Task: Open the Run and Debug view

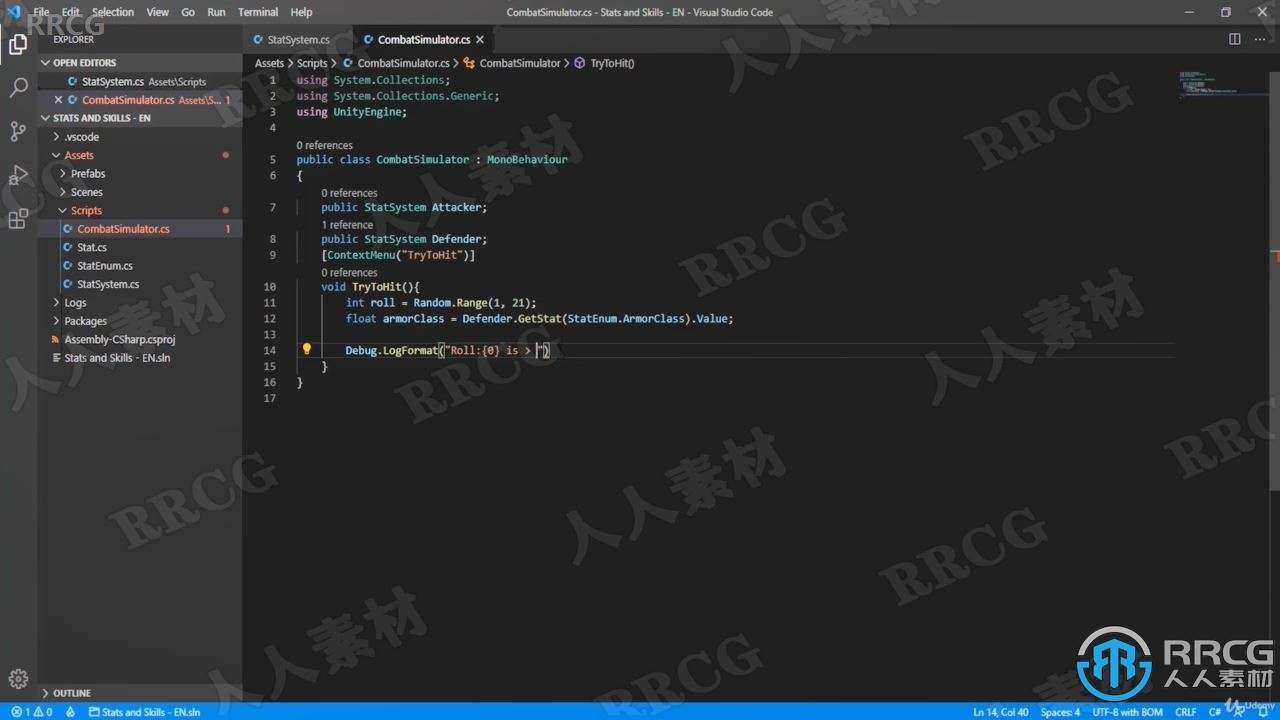Action: (x=18, y=175)
